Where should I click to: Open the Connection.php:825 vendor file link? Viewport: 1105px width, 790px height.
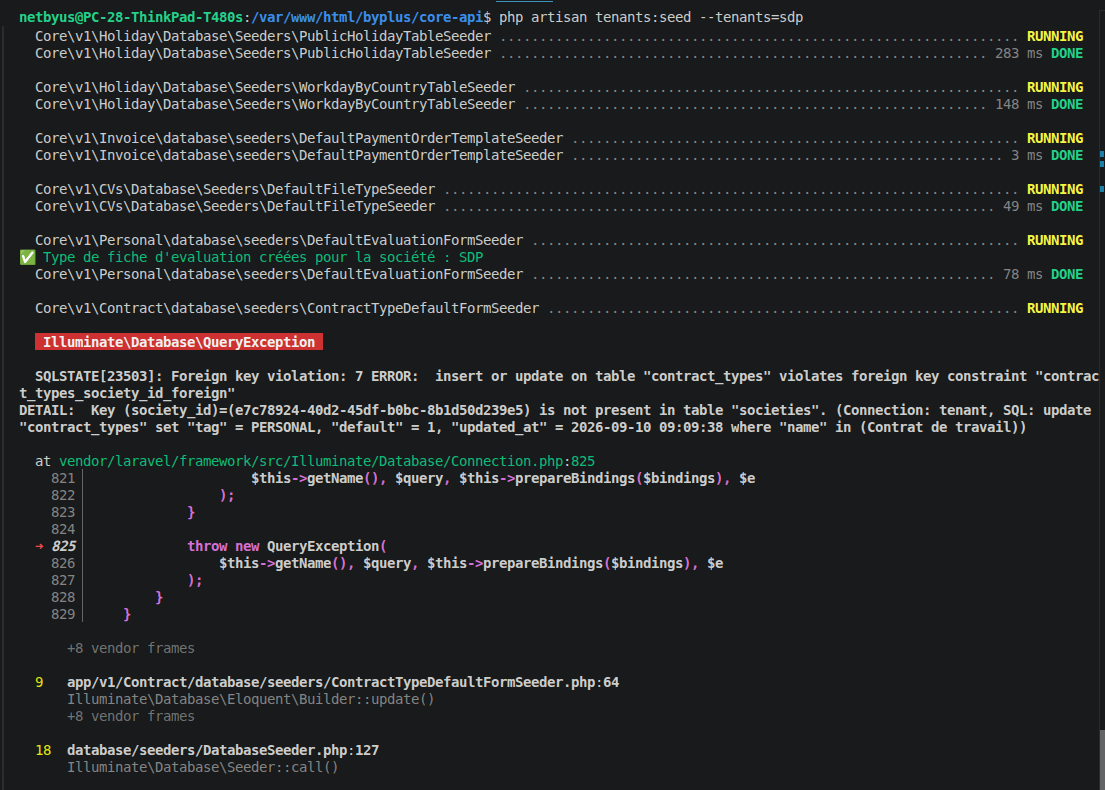(x=327, y=461)
